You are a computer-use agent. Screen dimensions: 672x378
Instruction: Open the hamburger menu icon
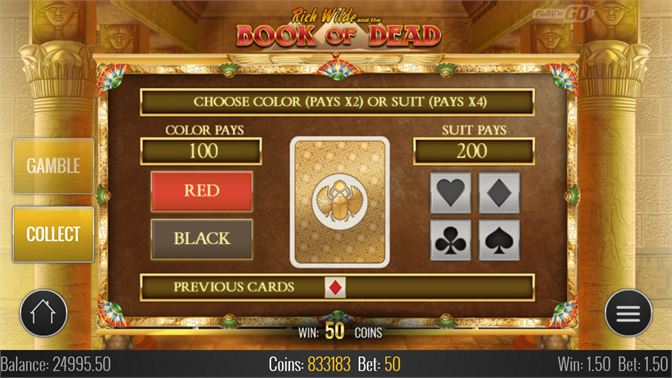(628, 313)
